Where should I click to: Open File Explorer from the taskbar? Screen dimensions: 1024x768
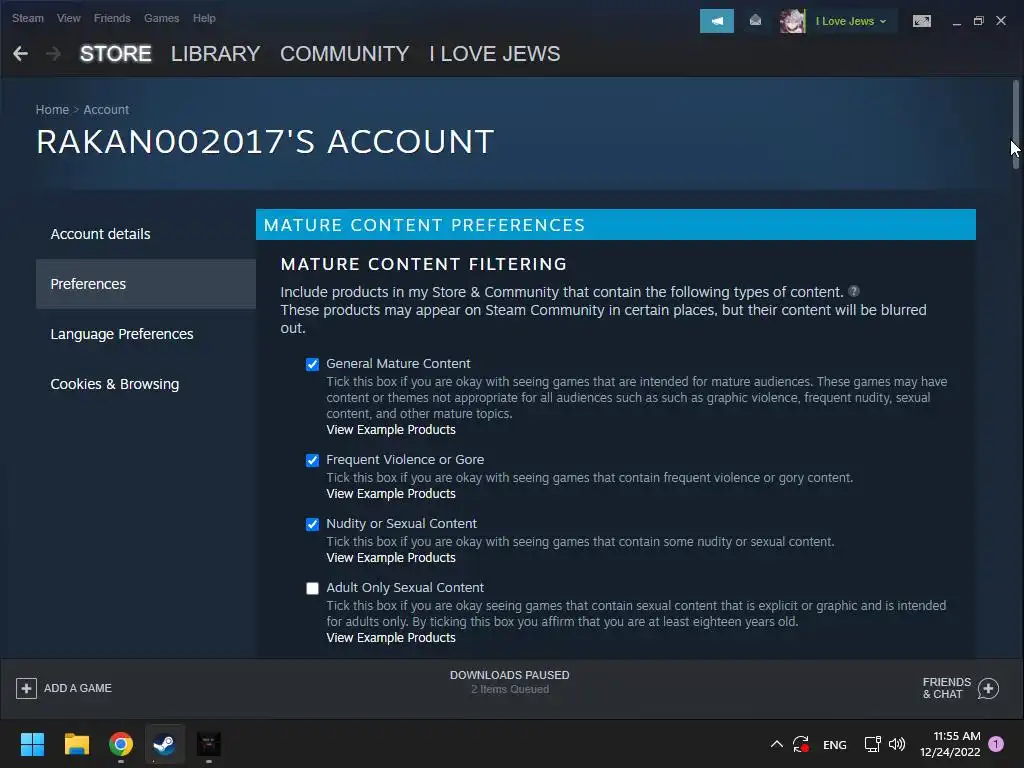click(76, 744)
